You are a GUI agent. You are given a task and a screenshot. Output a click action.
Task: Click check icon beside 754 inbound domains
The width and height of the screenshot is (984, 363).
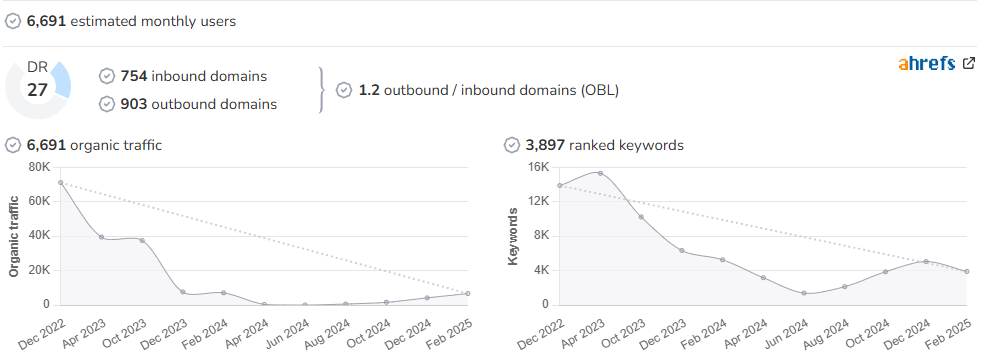point(107,77)
